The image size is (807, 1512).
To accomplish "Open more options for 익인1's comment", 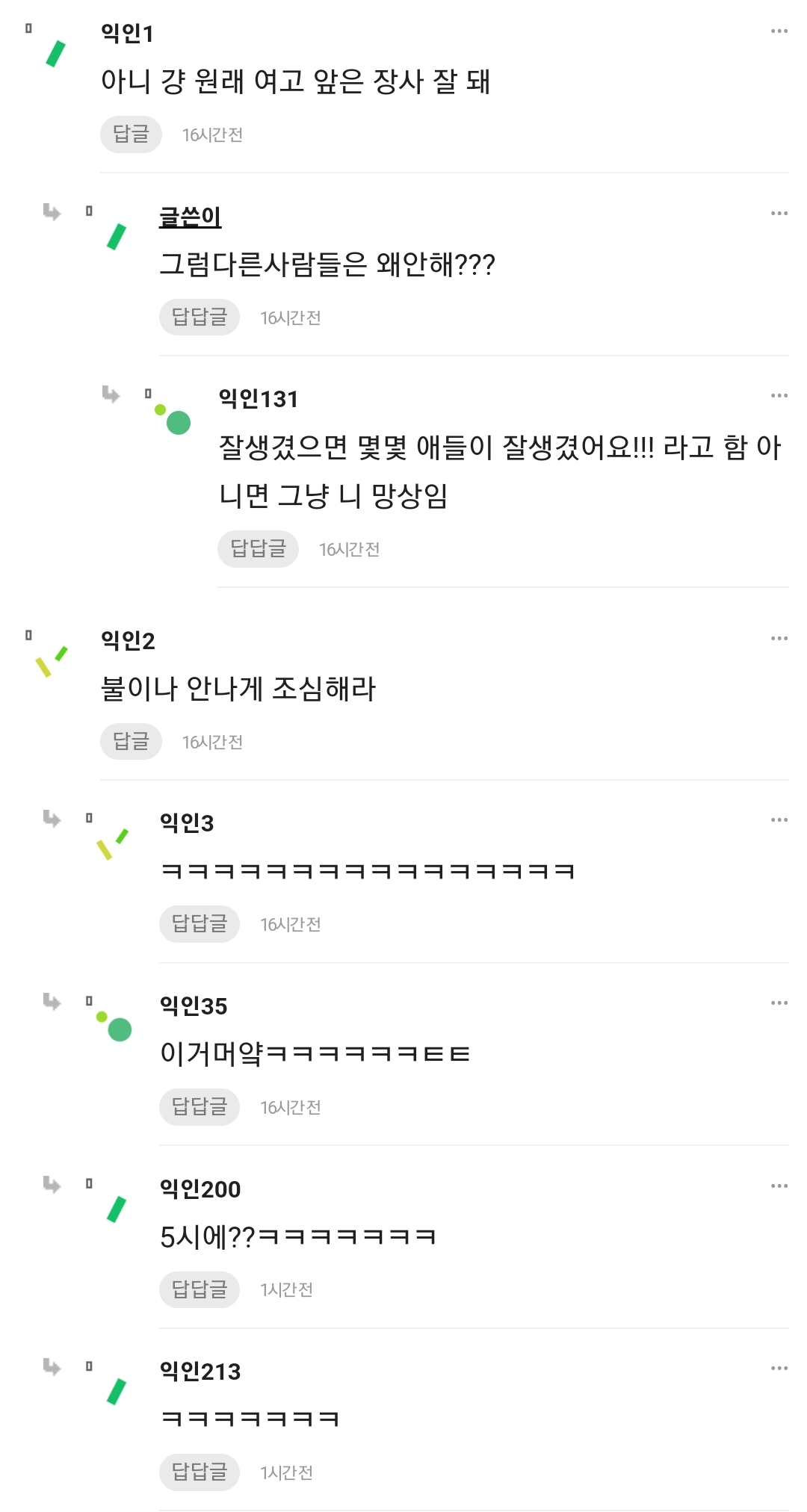I will 779,31.
